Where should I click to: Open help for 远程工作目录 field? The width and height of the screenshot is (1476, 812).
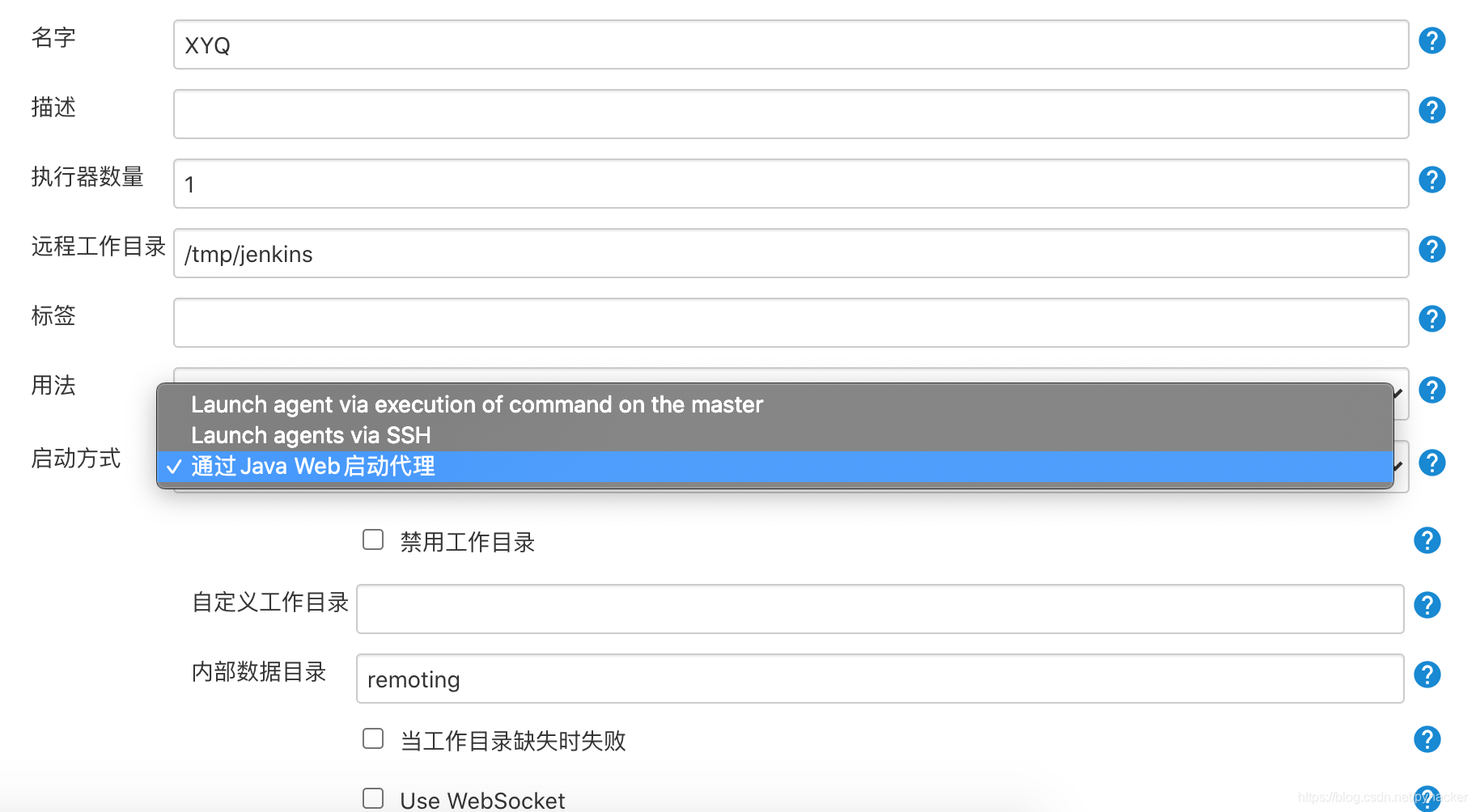click(1431, 249)
